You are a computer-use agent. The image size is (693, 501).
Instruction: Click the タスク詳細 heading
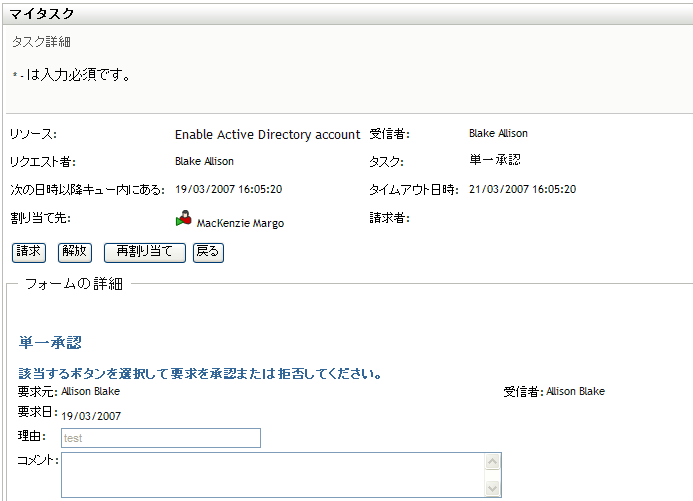point(40,43)
